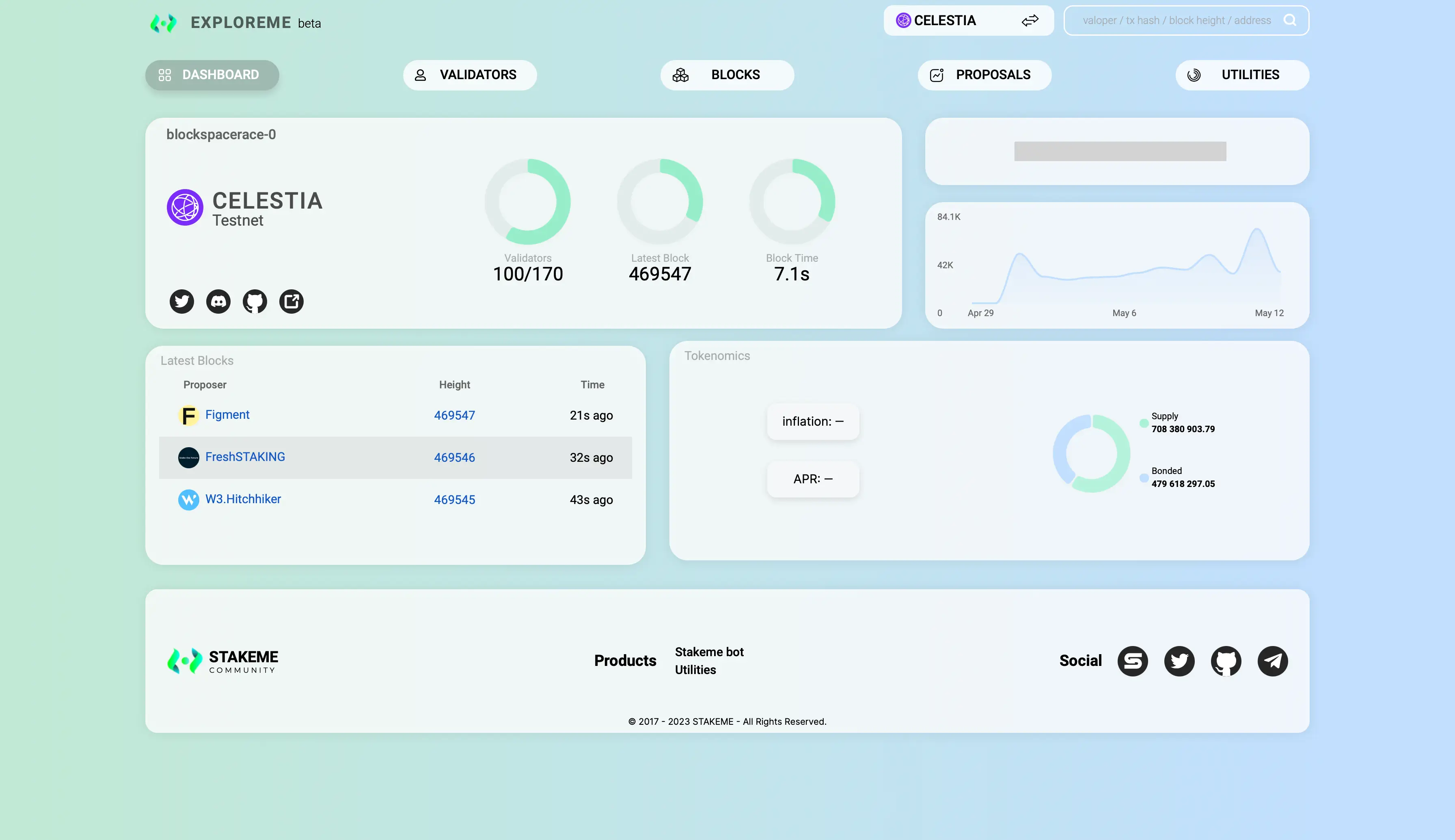This screenshot has height=840, width=1455.
Task: Open the footer Twitter social icon
Action: (x=1179, y=661)
